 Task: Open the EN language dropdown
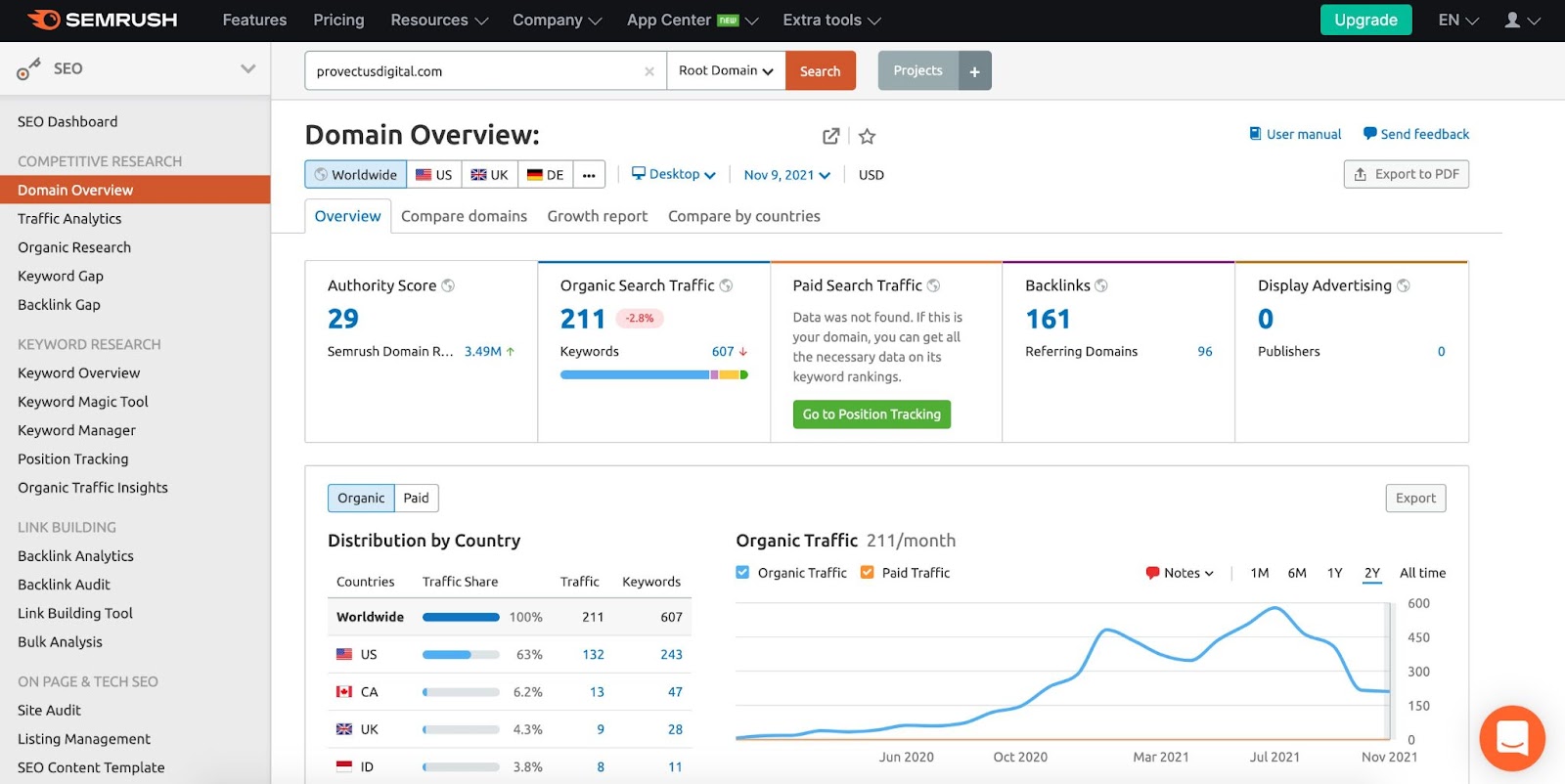click(x=1458, y=21)
